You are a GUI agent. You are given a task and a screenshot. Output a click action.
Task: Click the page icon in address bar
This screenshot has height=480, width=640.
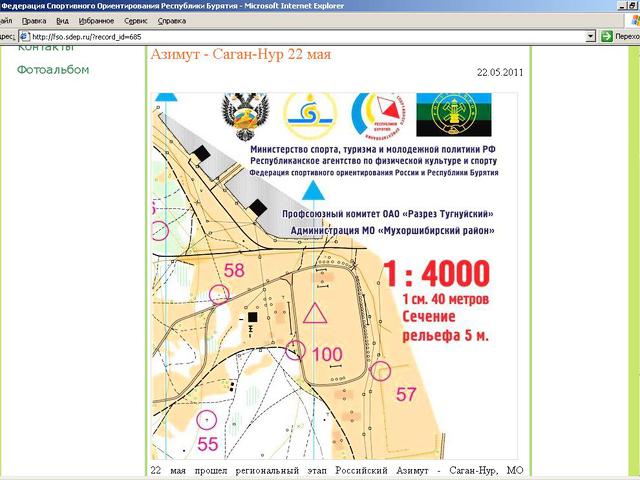pyautogui.click(x=24, y=37)
